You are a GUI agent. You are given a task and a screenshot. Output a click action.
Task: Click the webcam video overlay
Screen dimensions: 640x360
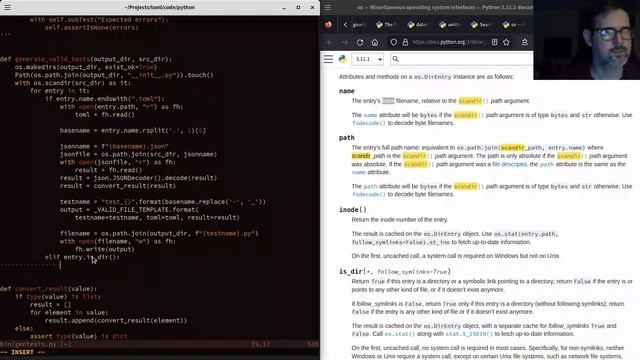587,40
